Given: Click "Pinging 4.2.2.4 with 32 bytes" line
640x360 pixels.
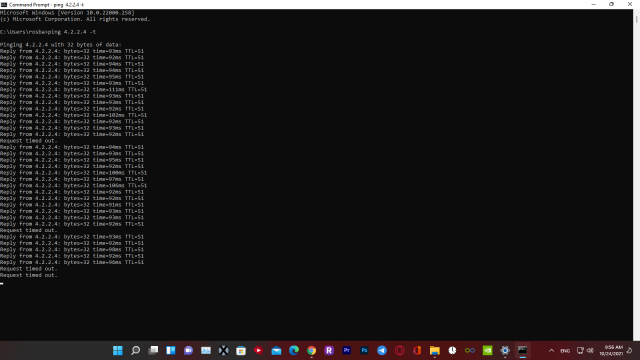Looking at the screenshot, I should (60, 44).
